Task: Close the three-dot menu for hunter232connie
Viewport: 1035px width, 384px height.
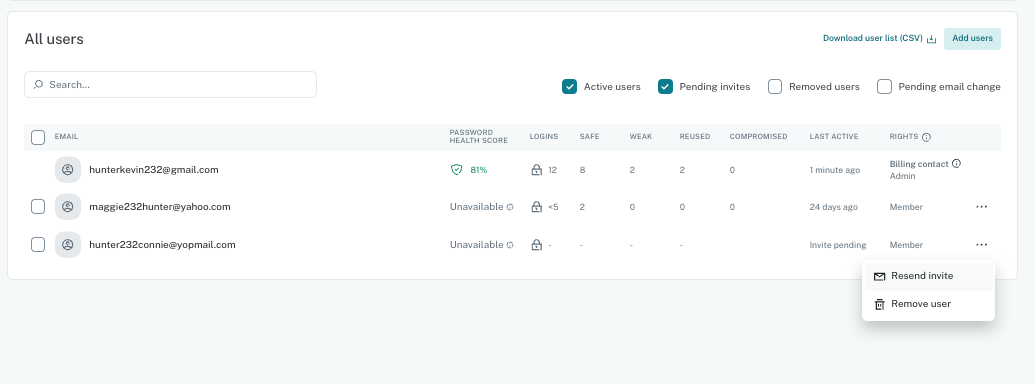Action: pyautogui.click(x=982, y=244)
